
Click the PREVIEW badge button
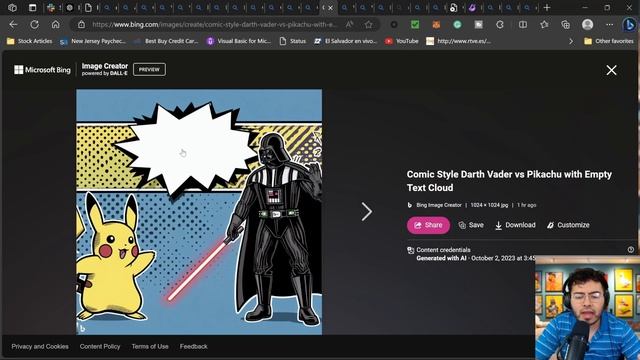click(x=149, y=69)
